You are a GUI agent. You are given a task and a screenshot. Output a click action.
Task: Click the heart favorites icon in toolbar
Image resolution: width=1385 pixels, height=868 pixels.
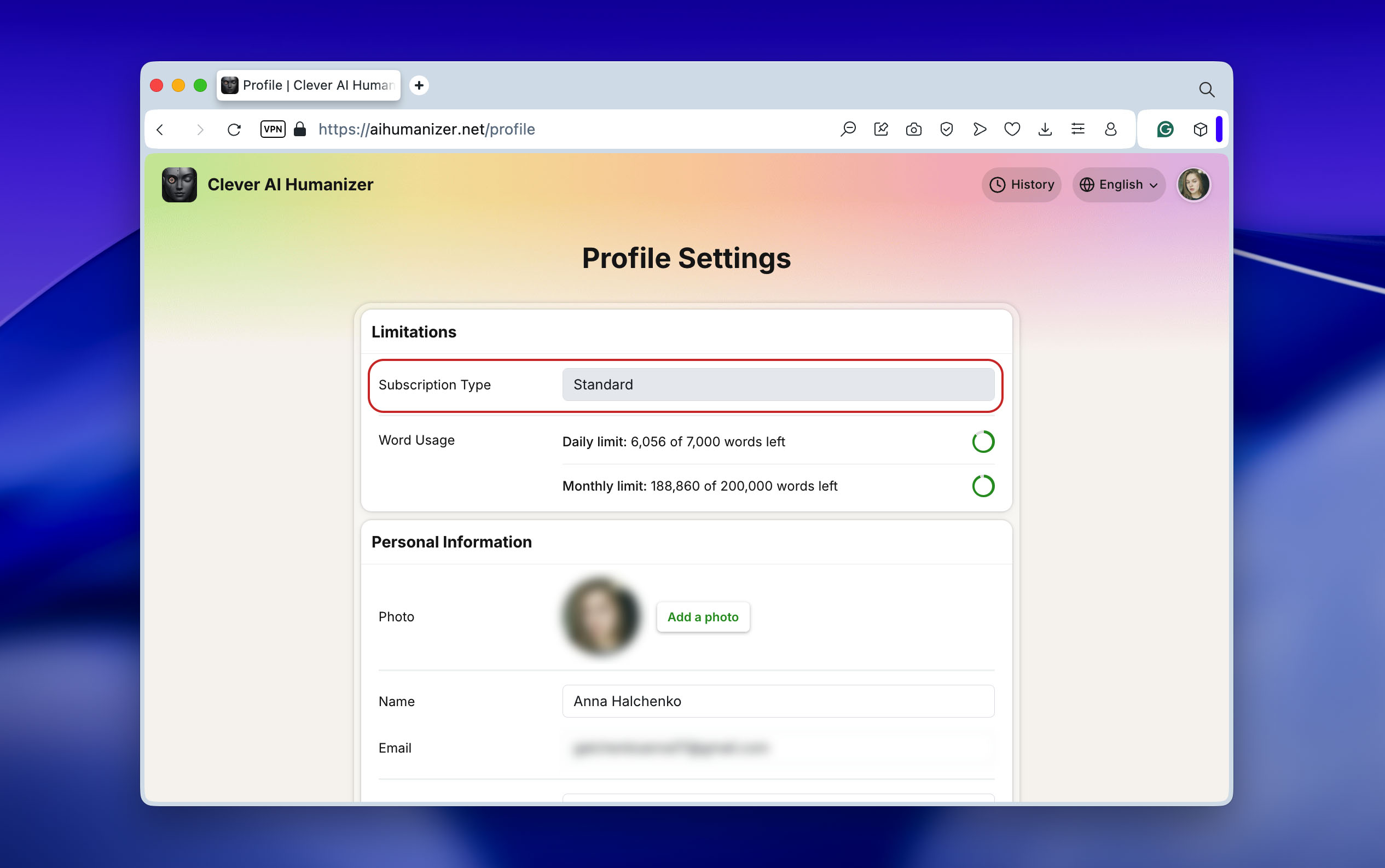1012,129
